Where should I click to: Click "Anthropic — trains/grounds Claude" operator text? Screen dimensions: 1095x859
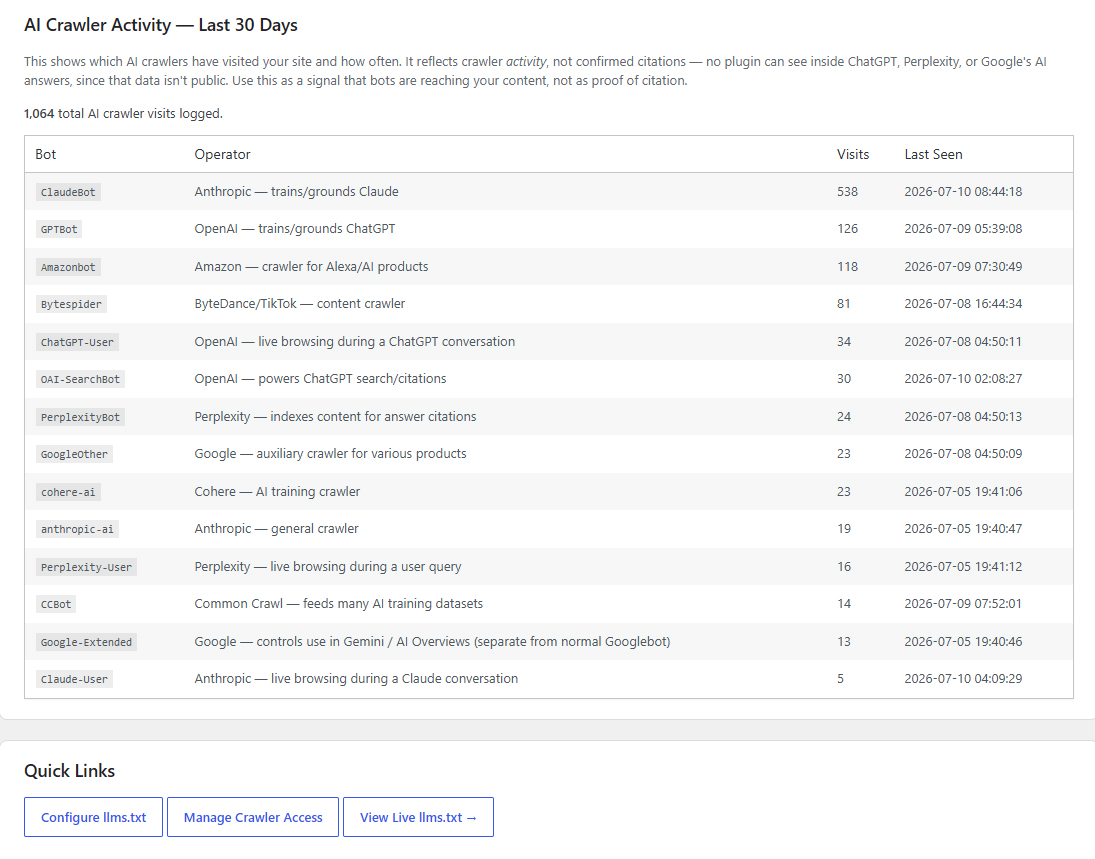point(296,191)
